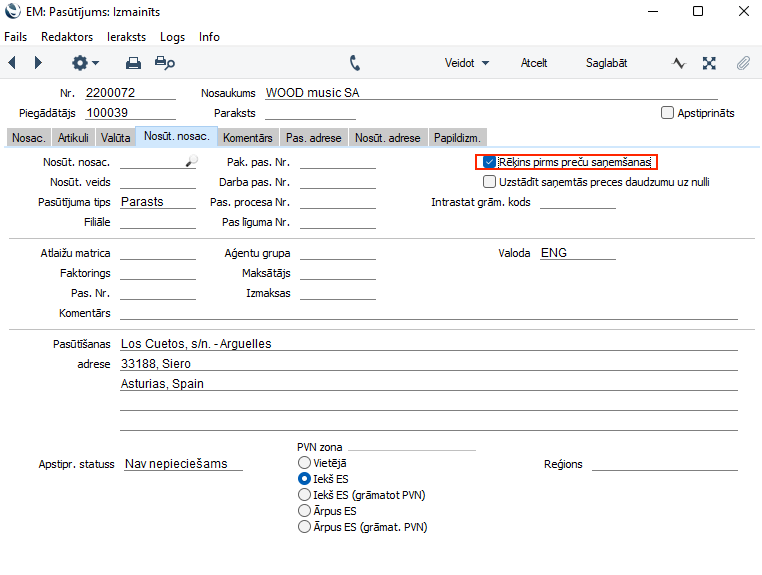Click the Komentārs input field
The image size is (762, 575).
[428, 313]
